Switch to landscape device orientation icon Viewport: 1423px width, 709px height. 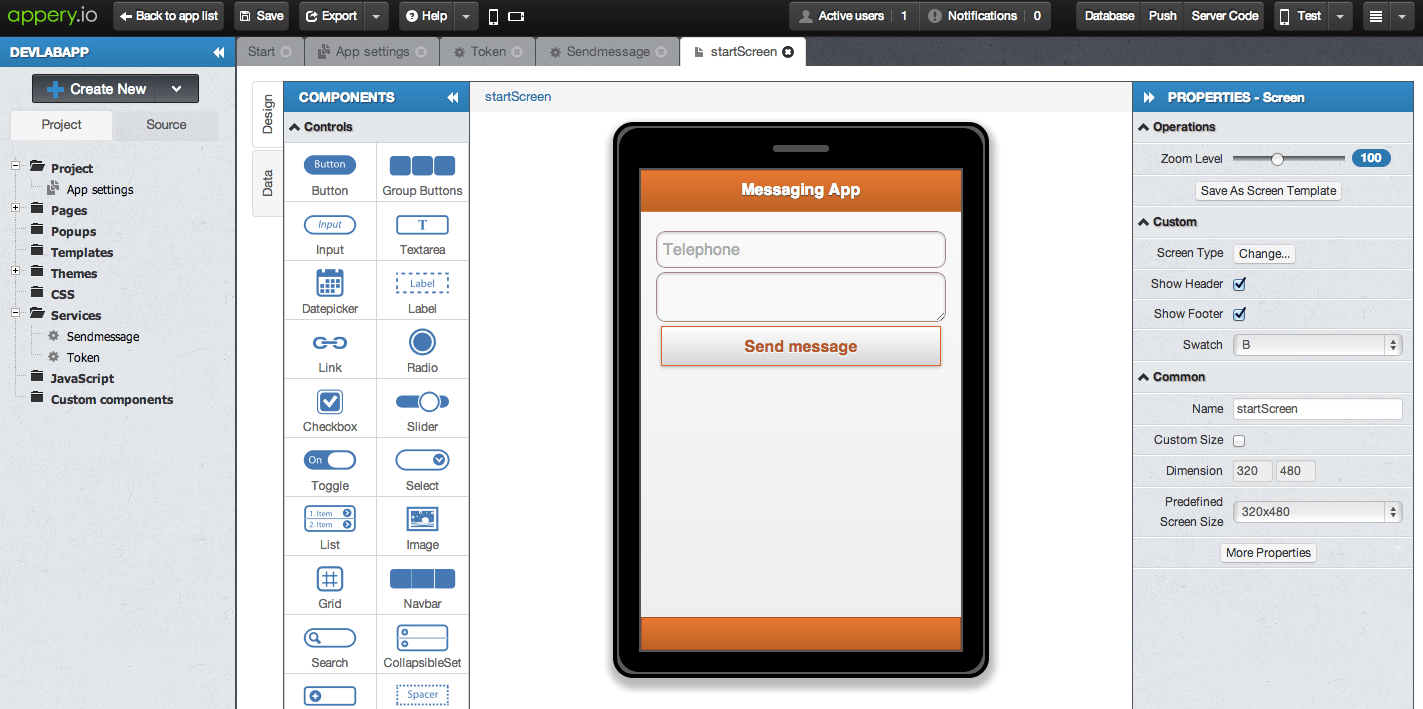point(516,16)
